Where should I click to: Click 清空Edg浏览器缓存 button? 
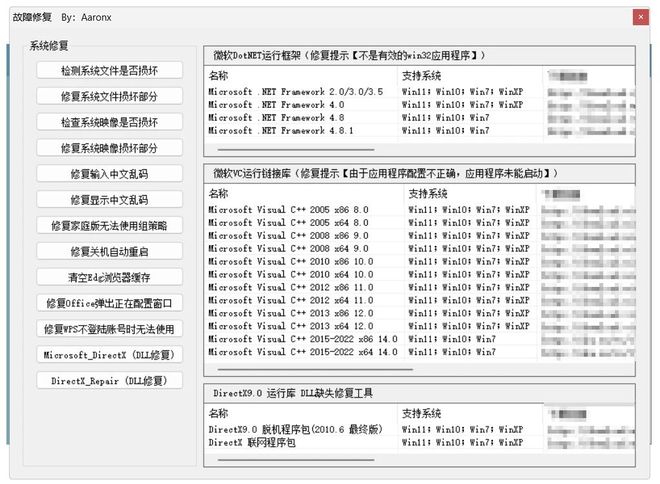pyautogui.click(x=109, y=277)
